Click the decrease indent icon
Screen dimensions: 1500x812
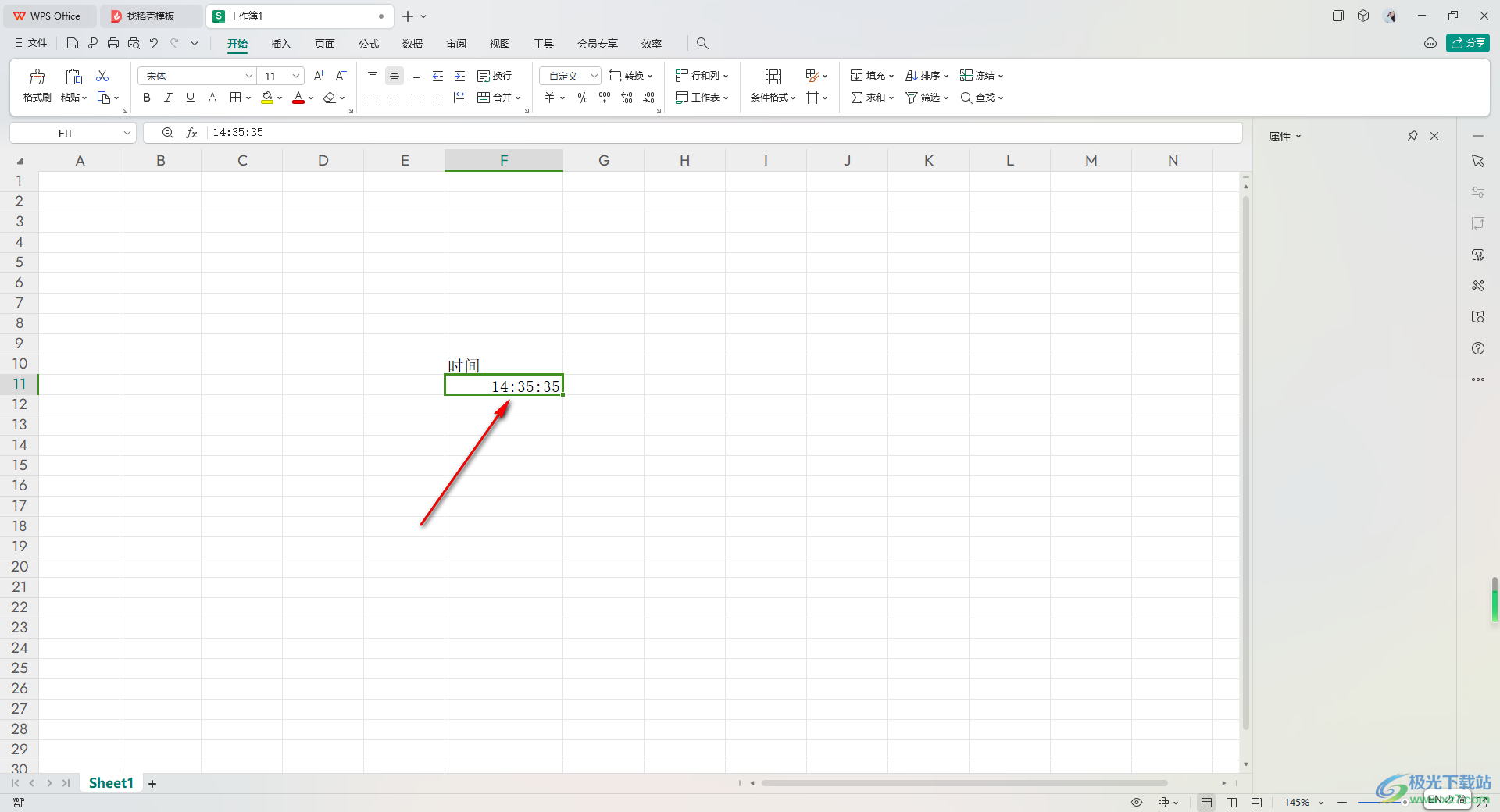coord(438,76)
